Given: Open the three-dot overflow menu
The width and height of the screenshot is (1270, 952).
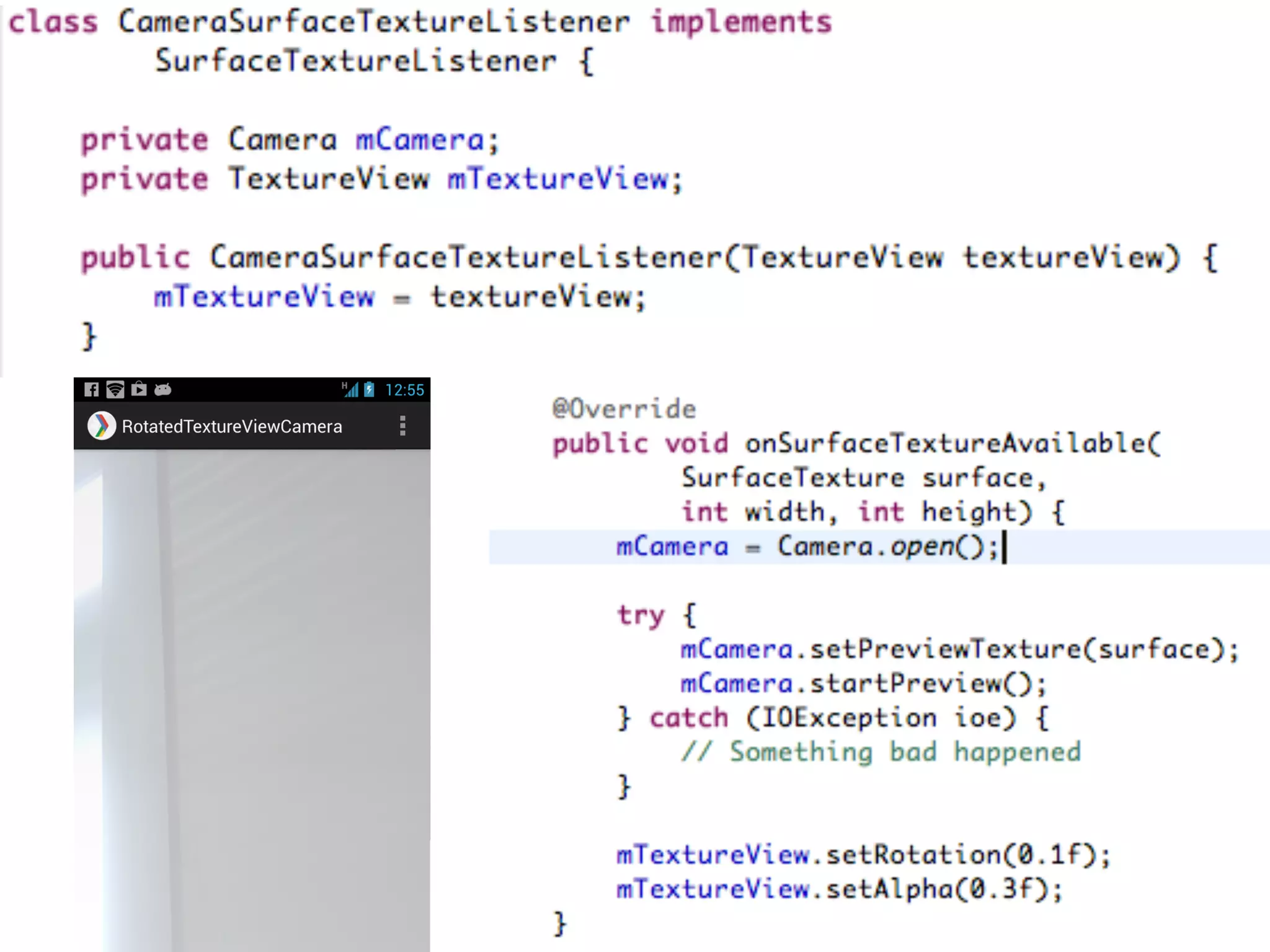Looking at the screenshot, I should click(402, 426).
